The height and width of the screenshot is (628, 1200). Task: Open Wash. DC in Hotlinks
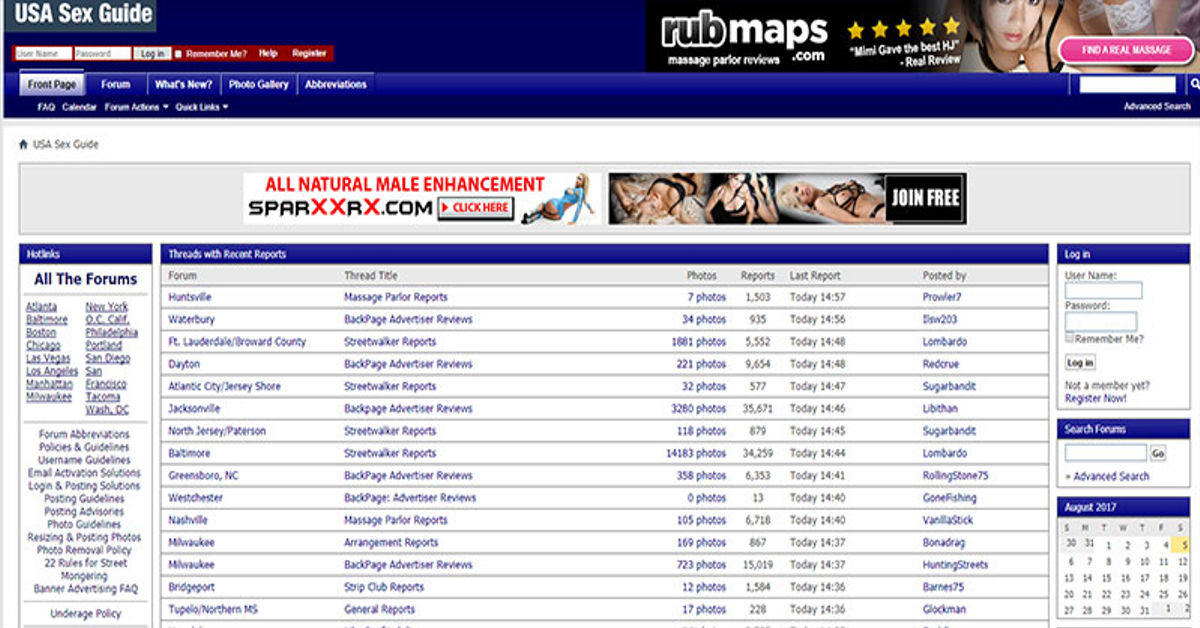click(107, 409)
